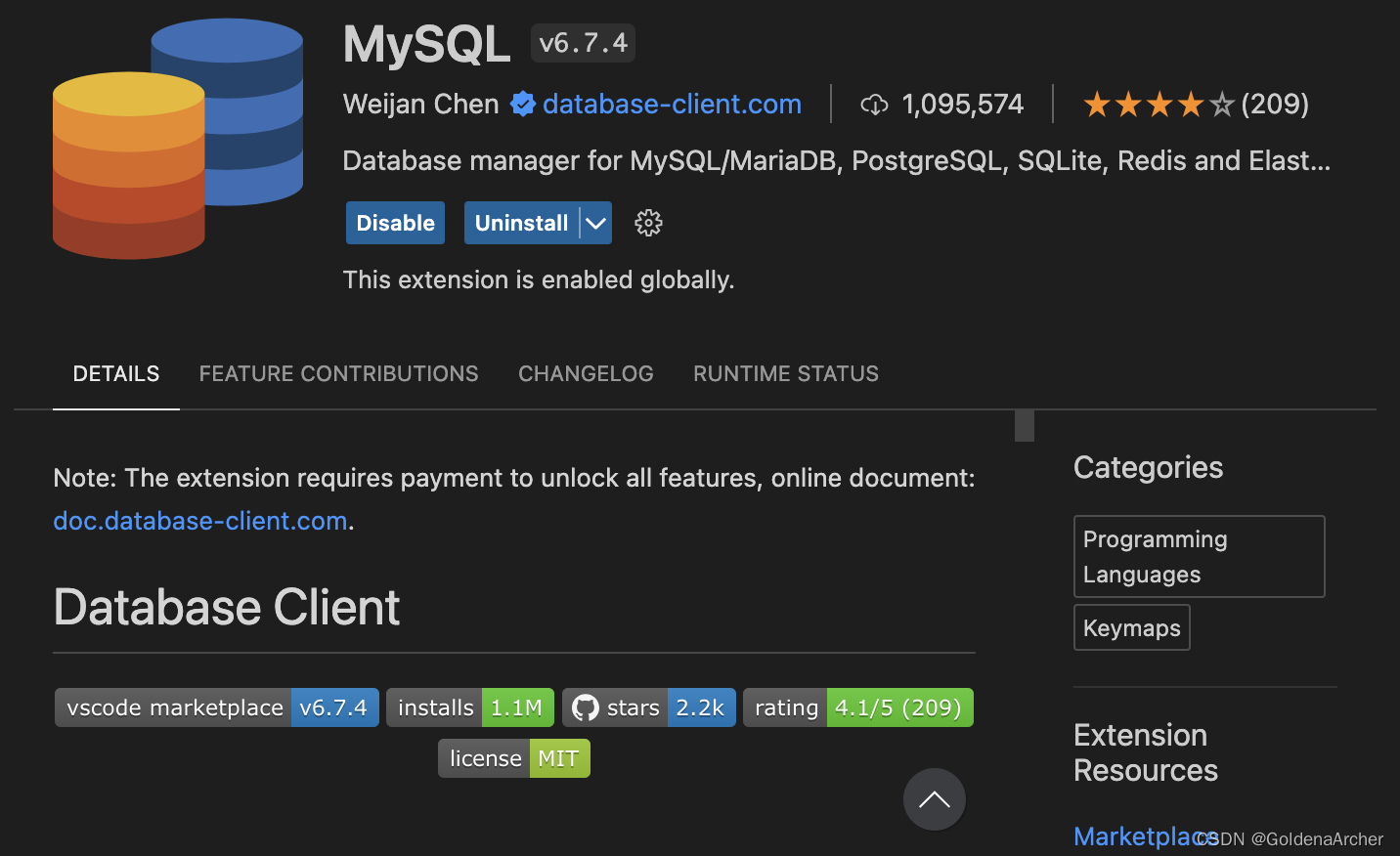Image resolution: width=1400 pixels, height=856 pixels.
Task: Click the cloud download count icon
Action: (x=875, y=104)
